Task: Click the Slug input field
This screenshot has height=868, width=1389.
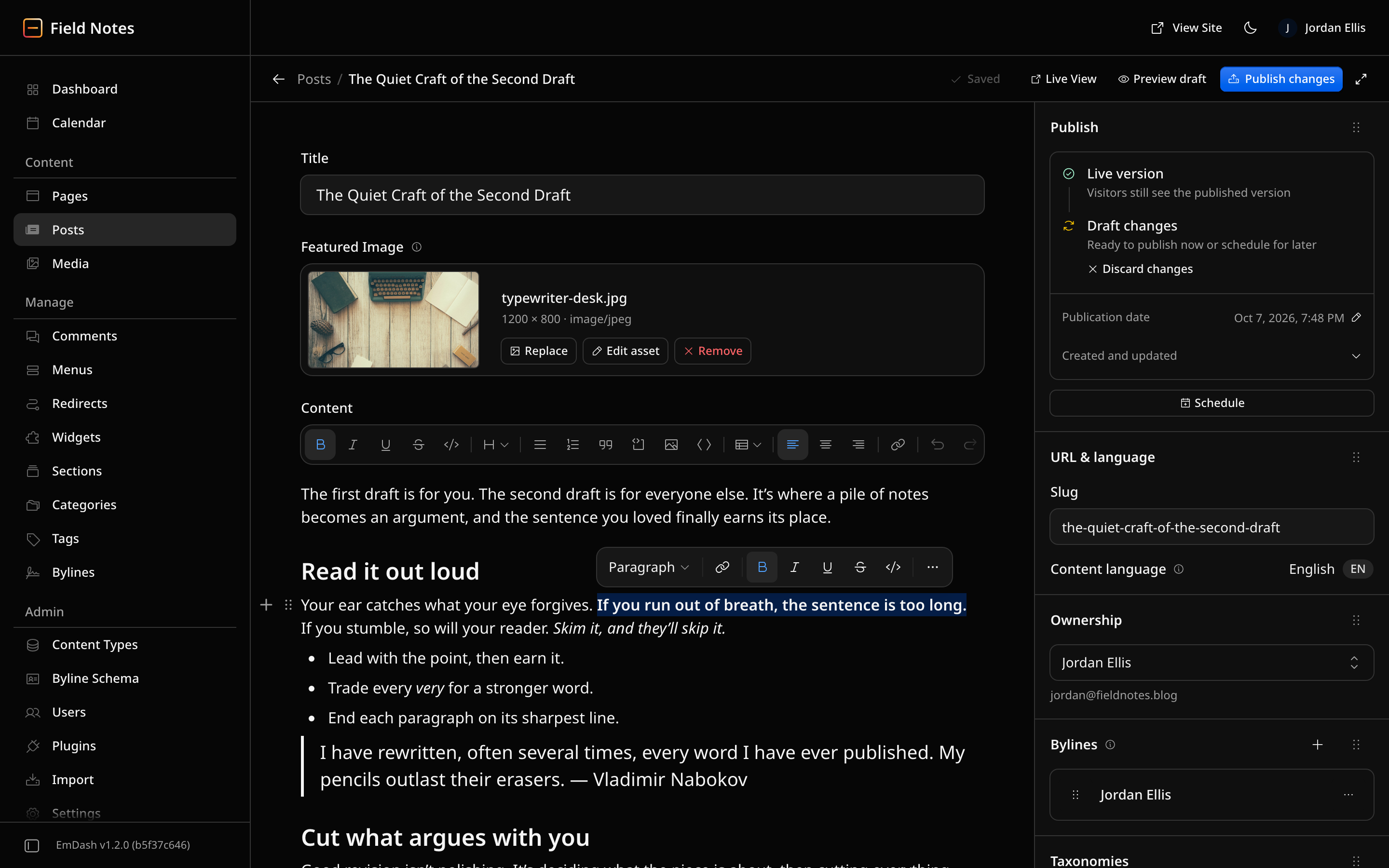Action: pyautogui.click(x=1212, y=527)
